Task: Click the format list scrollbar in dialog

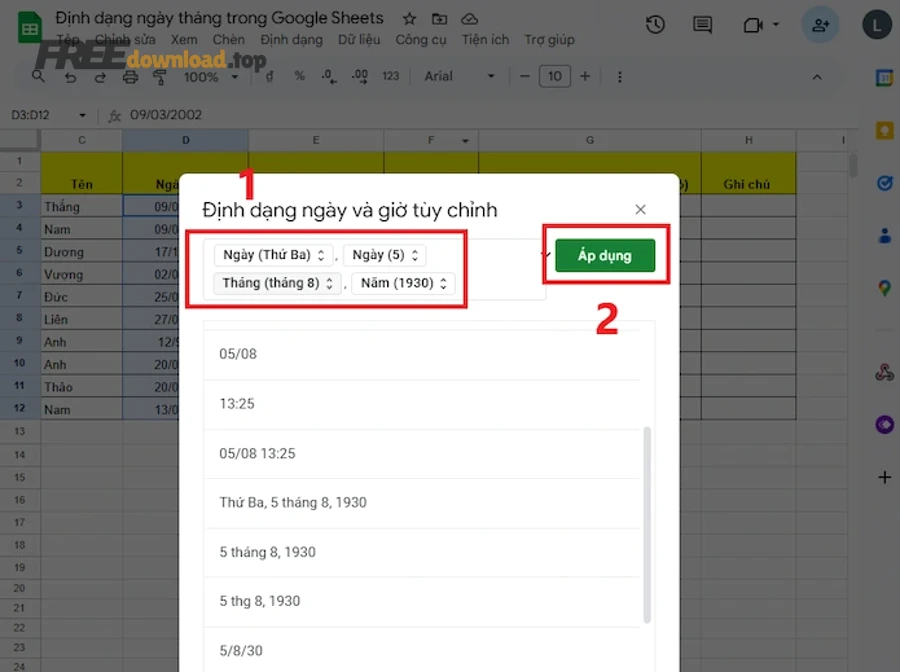Action: pos(647,525)
